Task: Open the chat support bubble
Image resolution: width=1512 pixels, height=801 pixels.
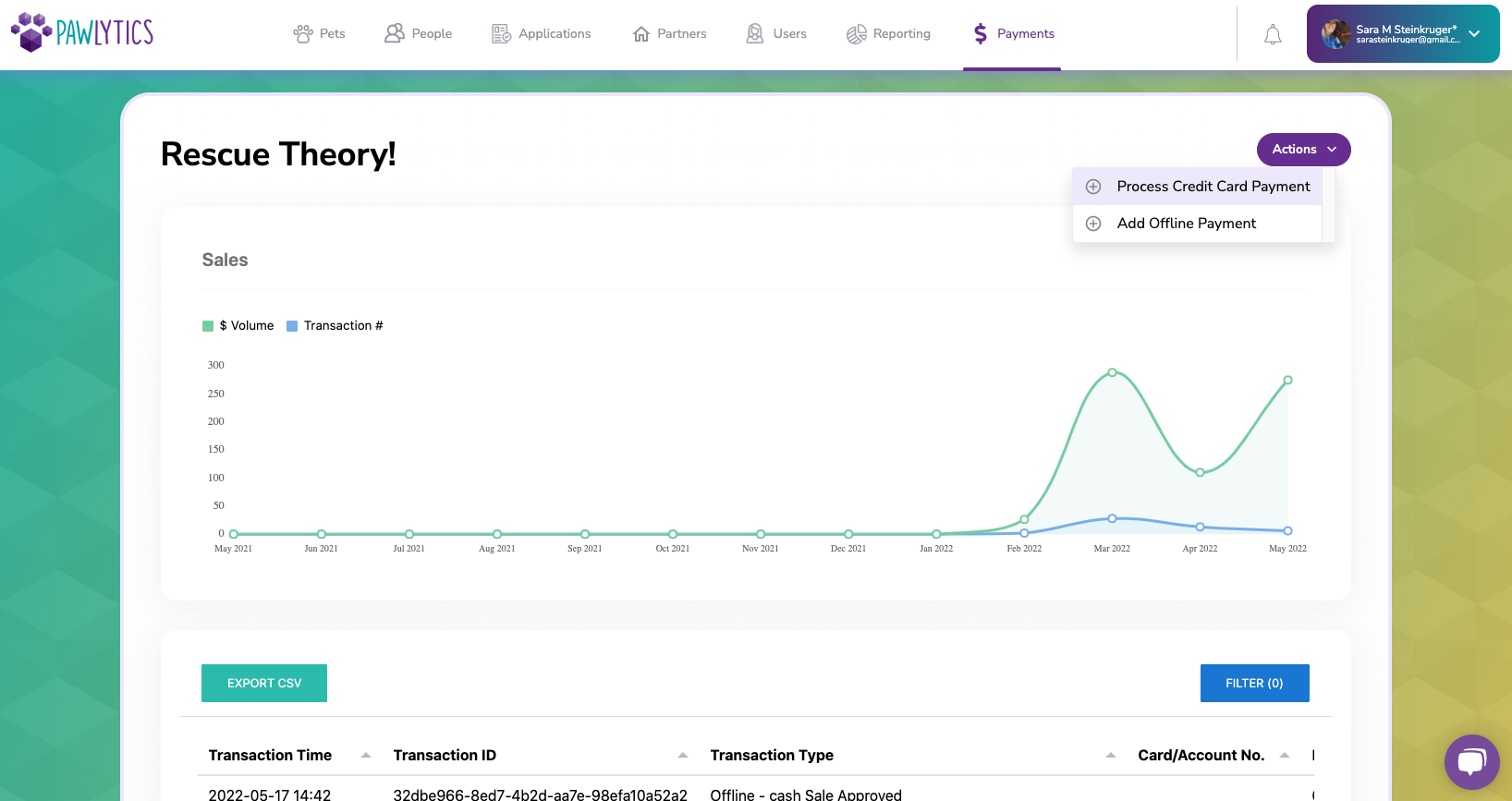Action: (x=1471, y=762)
